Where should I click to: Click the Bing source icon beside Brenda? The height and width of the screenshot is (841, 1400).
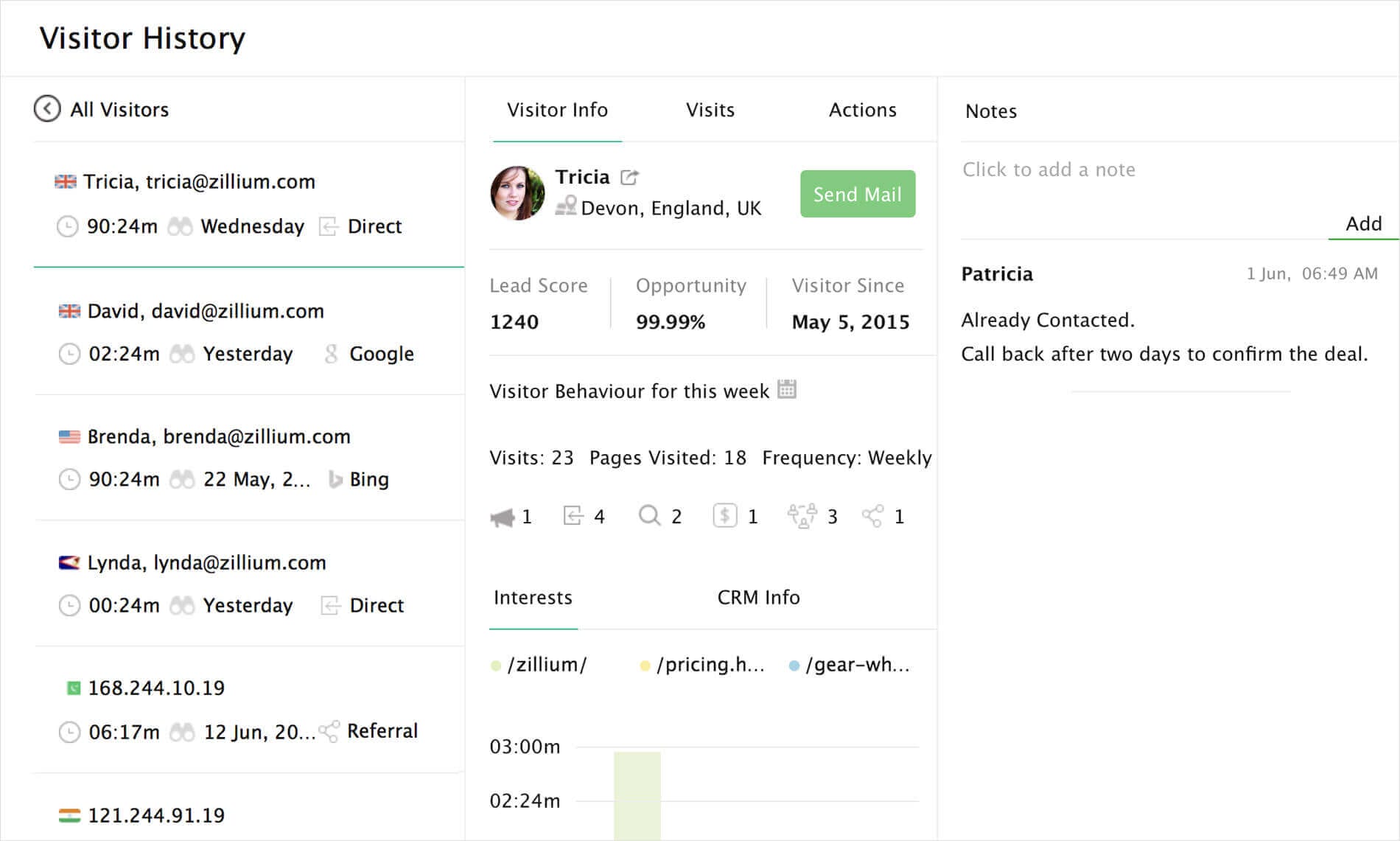click(335, 479)
